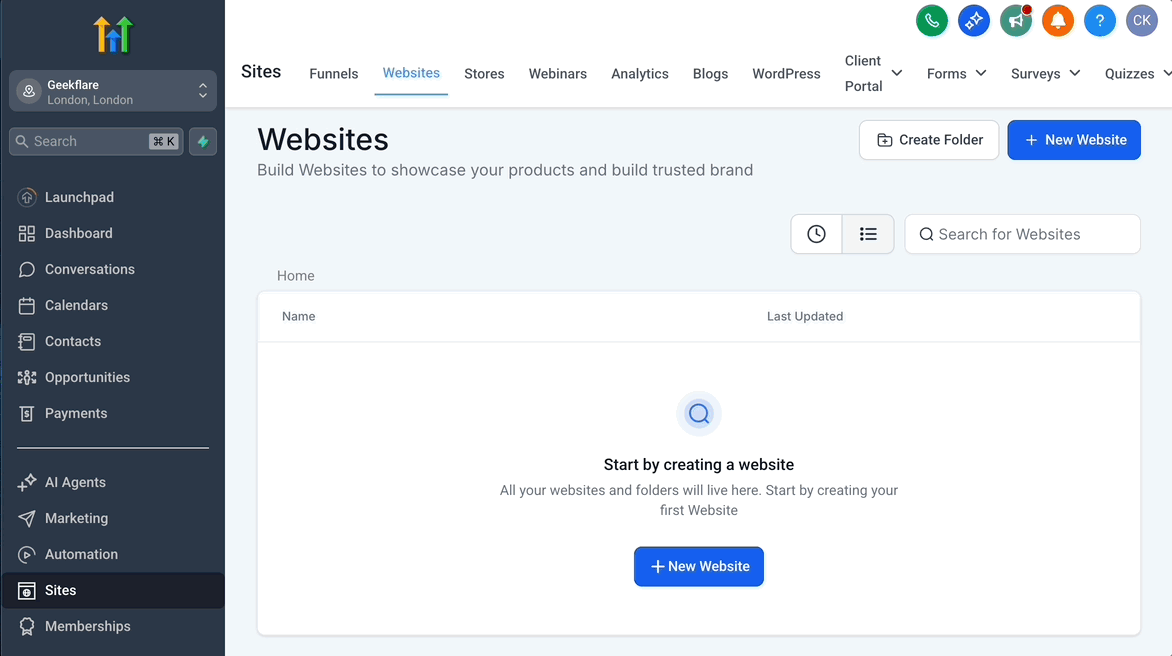Click the blue help question mark icon
The height and width of the screenshot is (656, 1172).
click(x=1099, y=21)
